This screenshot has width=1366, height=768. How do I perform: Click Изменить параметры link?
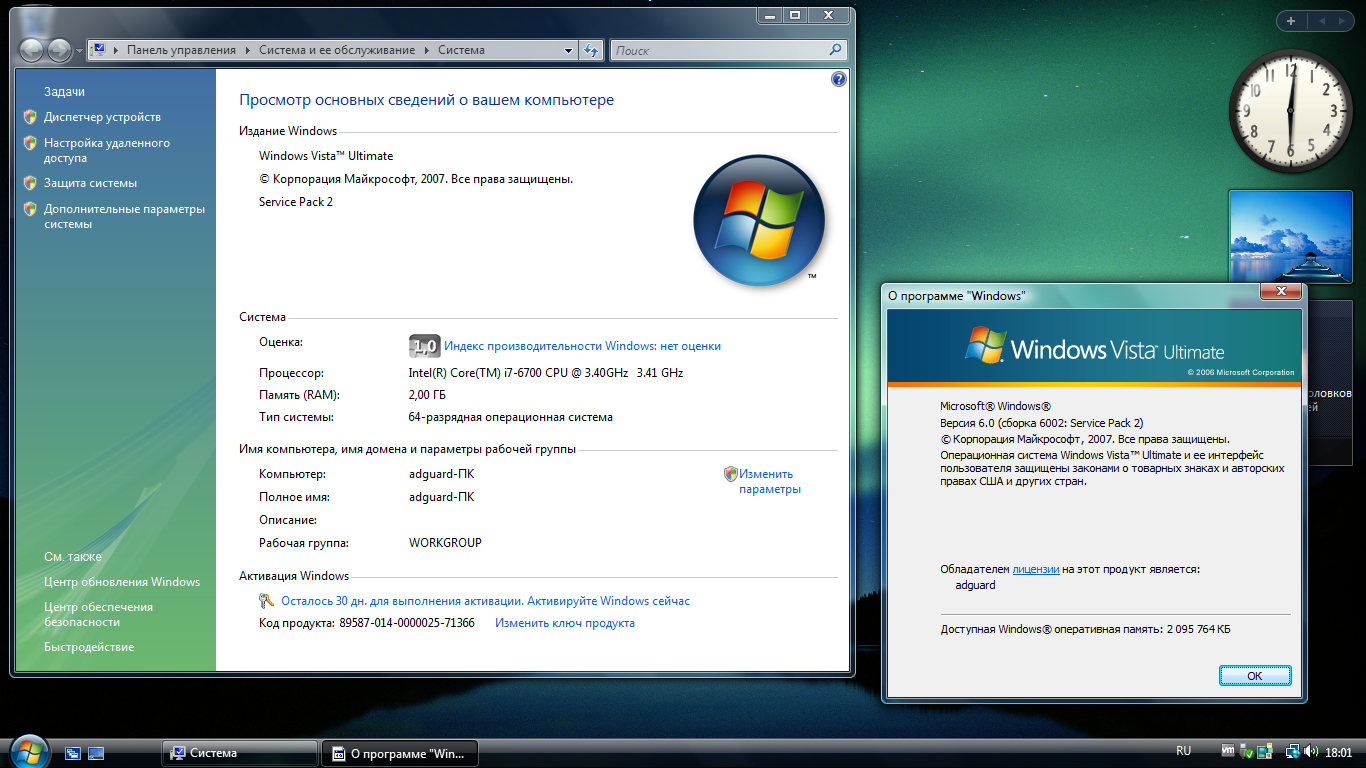[x=770, y=482]
